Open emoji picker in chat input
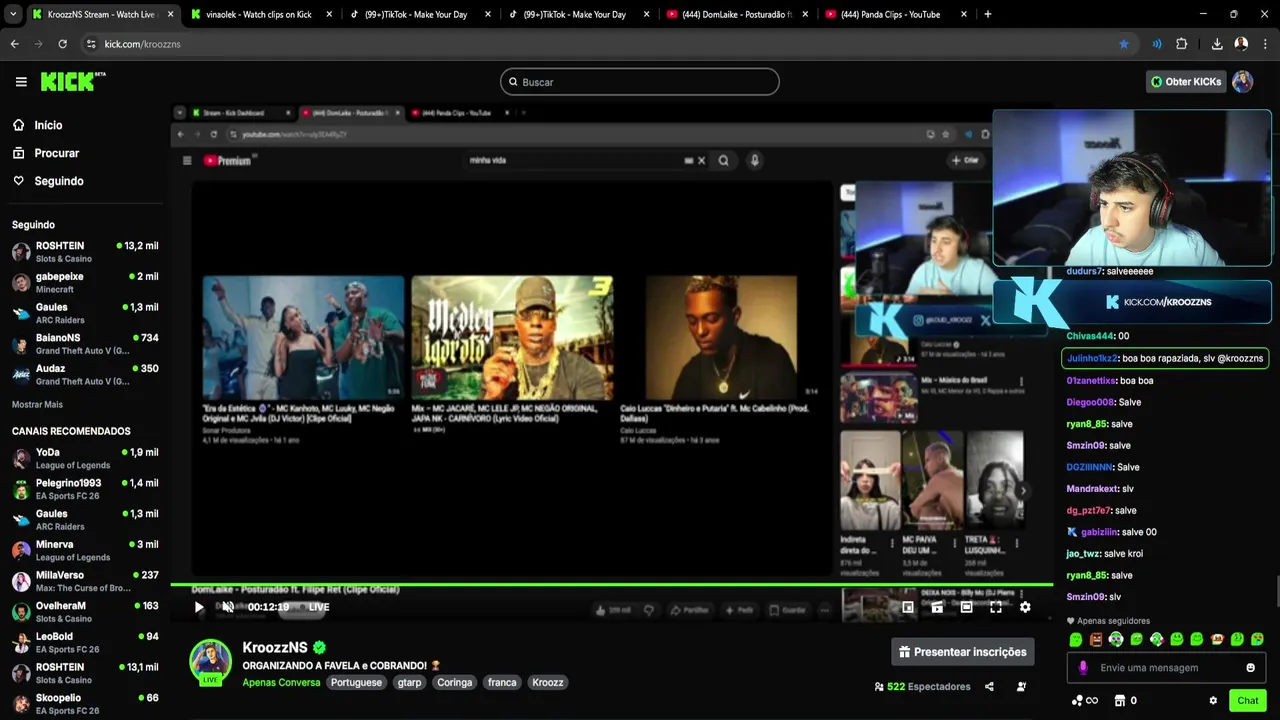This screenshot has width=1280, height=720. pyautogui.click(x=1250, y=668)
